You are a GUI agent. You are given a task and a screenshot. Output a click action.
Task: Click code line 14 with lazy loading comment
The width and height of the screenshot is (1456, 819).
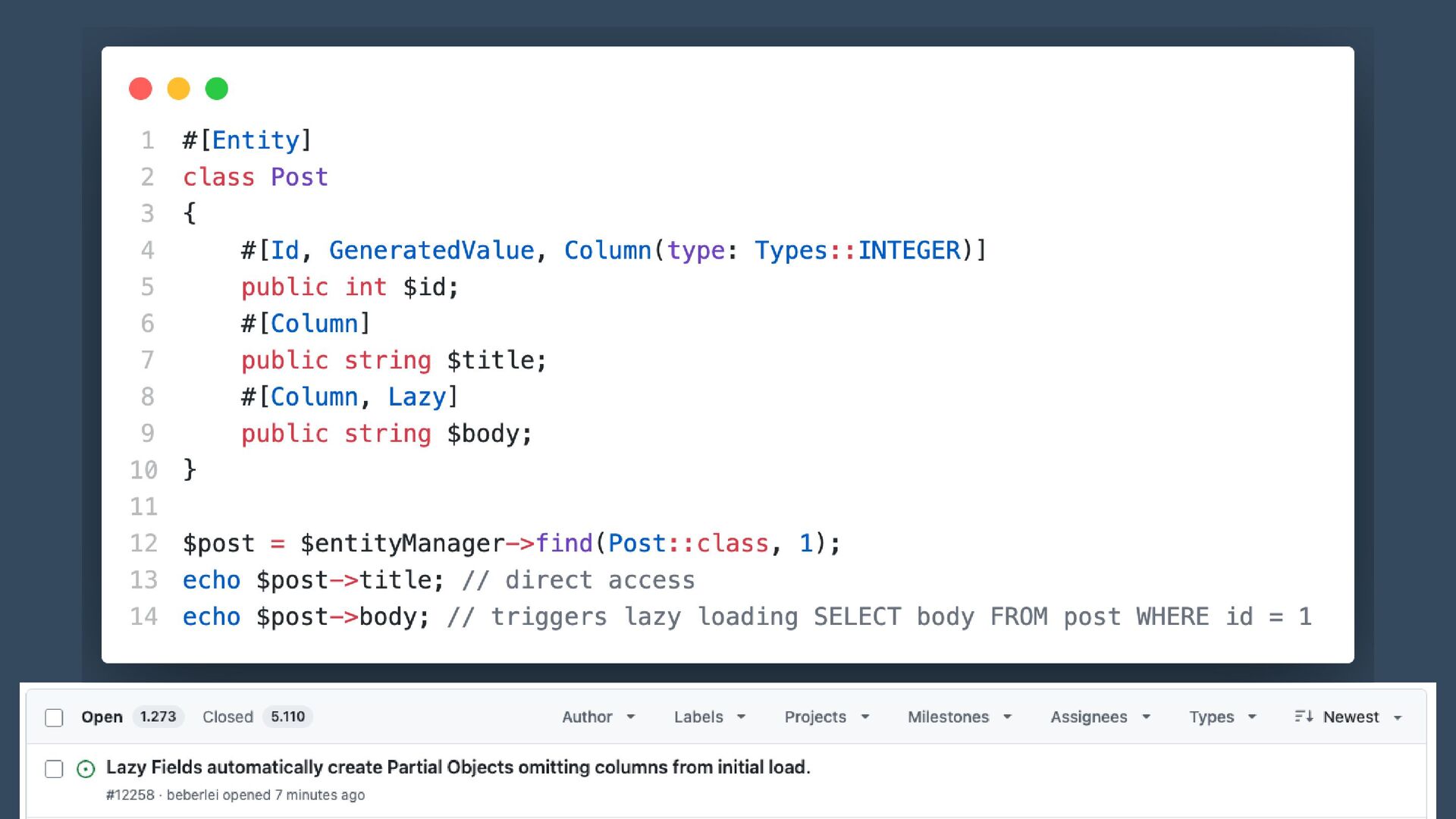pyautogui.click(x=746, y=617)
